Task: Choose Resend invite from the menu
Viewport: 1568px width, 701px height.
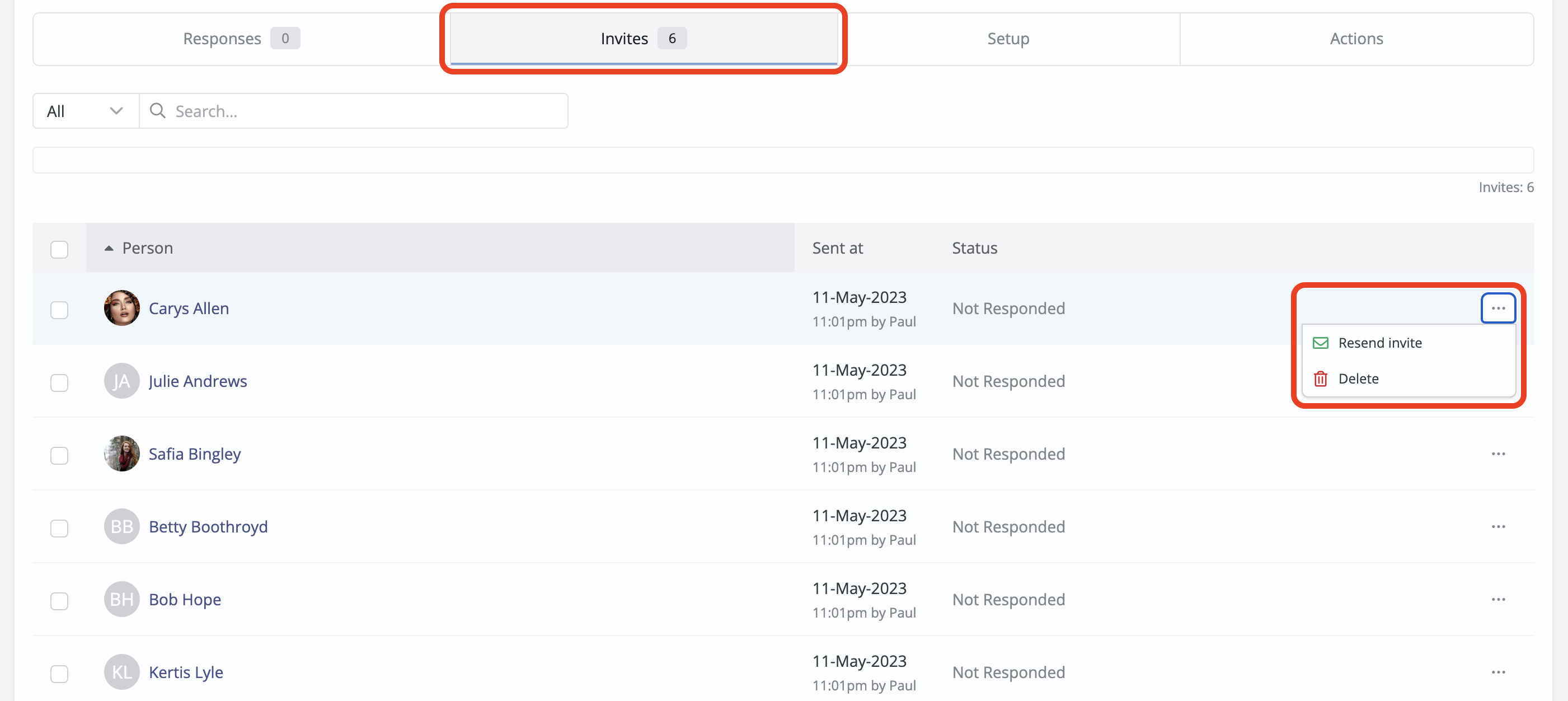Action: point(1379,343)
